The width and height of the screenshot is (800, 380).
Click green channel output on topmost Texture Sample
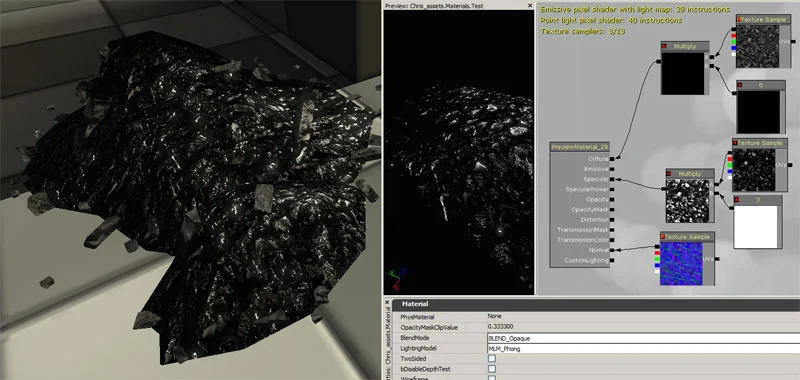[x=734, y=42]
